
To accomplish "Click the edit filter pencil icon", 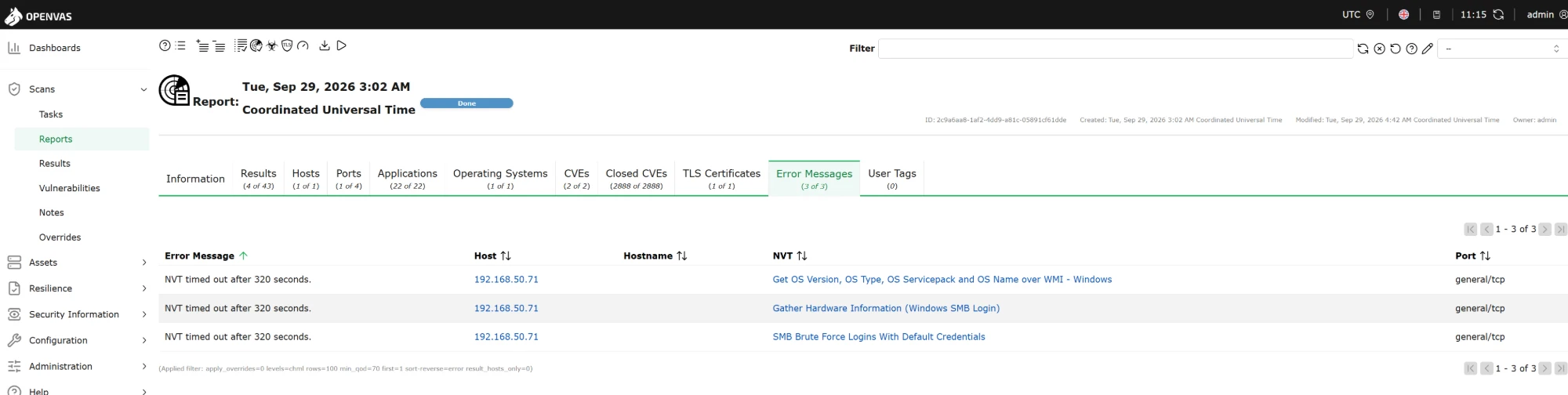I will coord(1428,49).
